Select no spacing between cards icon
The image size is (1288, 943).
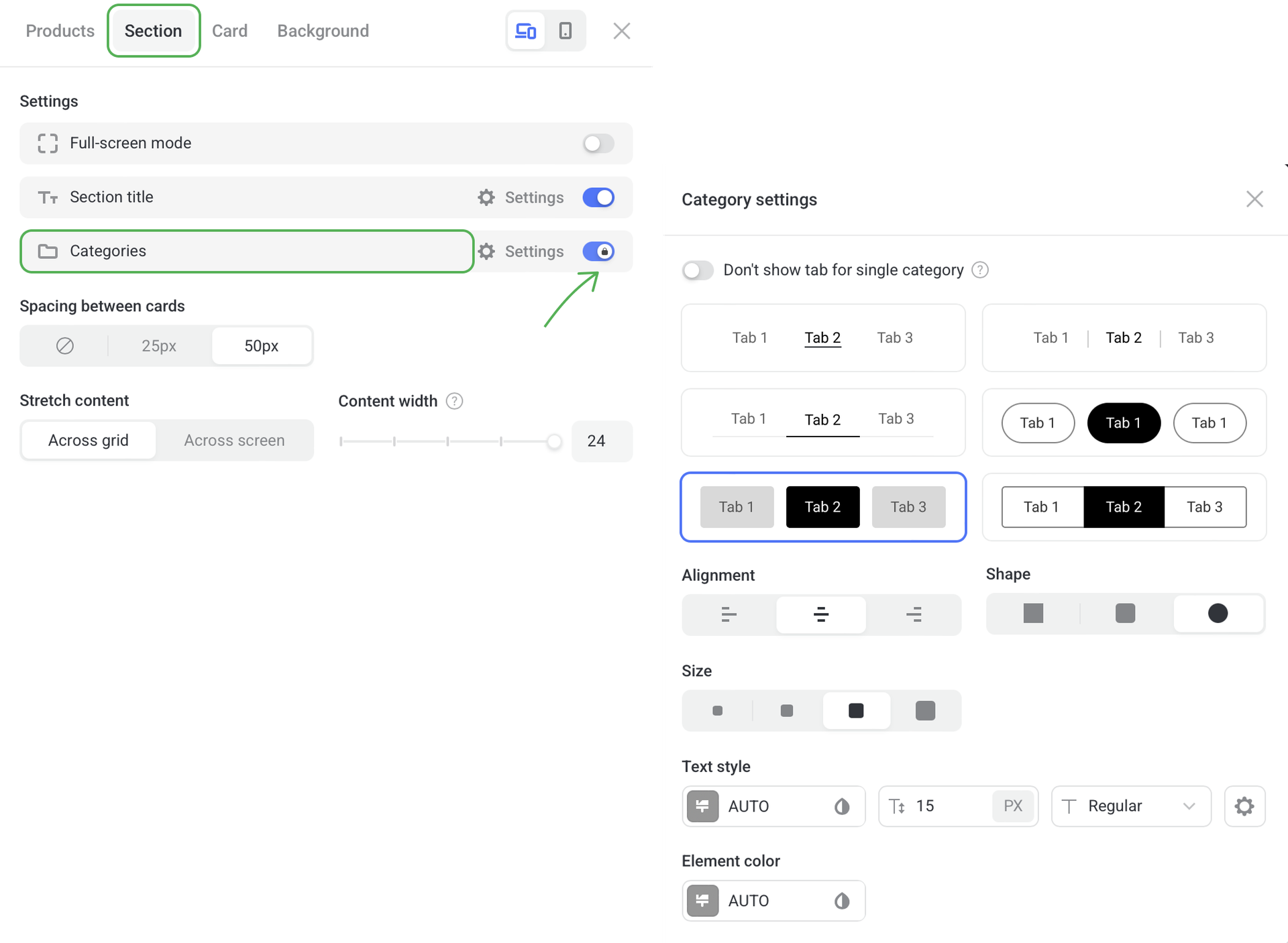65,346
